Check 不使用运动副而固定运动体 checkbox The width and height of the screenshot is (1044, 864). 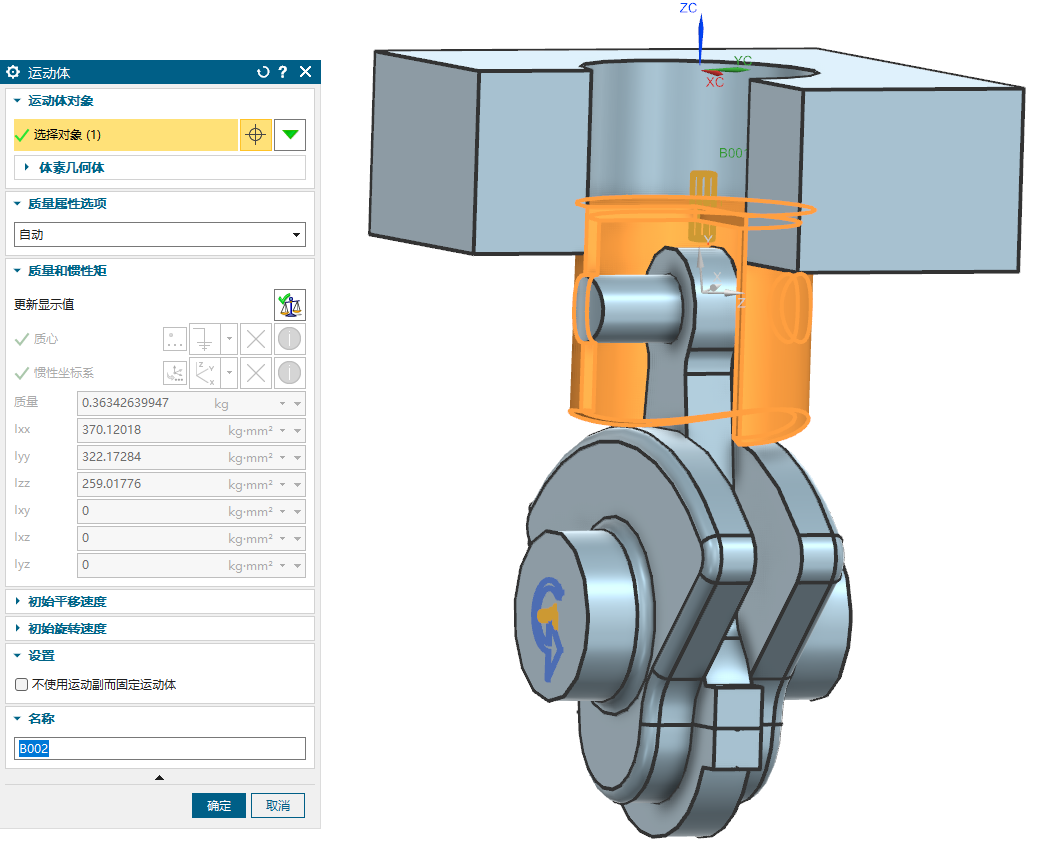tap(22, 685)
